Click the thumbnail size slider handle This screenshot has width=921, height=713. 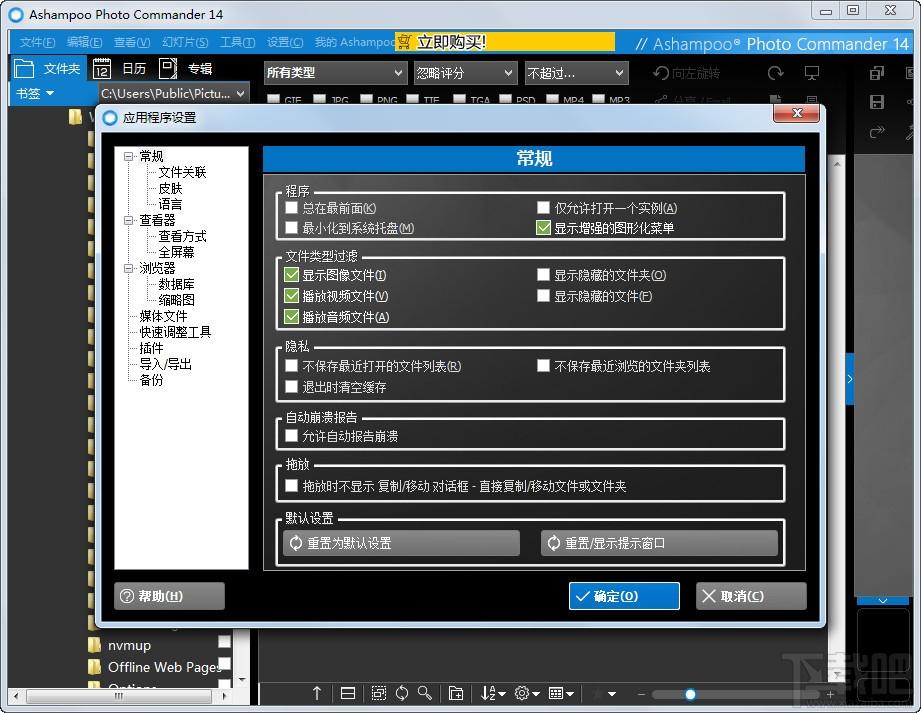click(x=691, y=695)
